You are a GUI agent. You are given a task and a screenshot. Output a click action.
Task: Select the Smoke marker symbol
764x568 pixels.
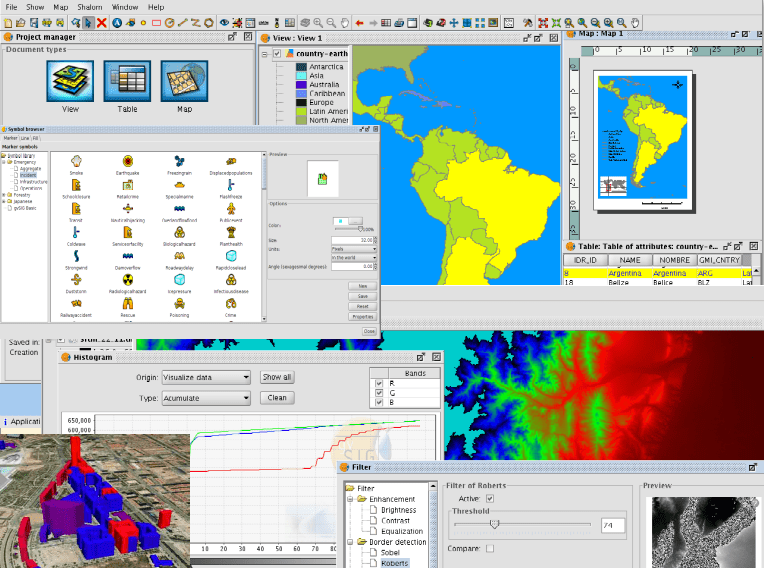click(76, 161)
